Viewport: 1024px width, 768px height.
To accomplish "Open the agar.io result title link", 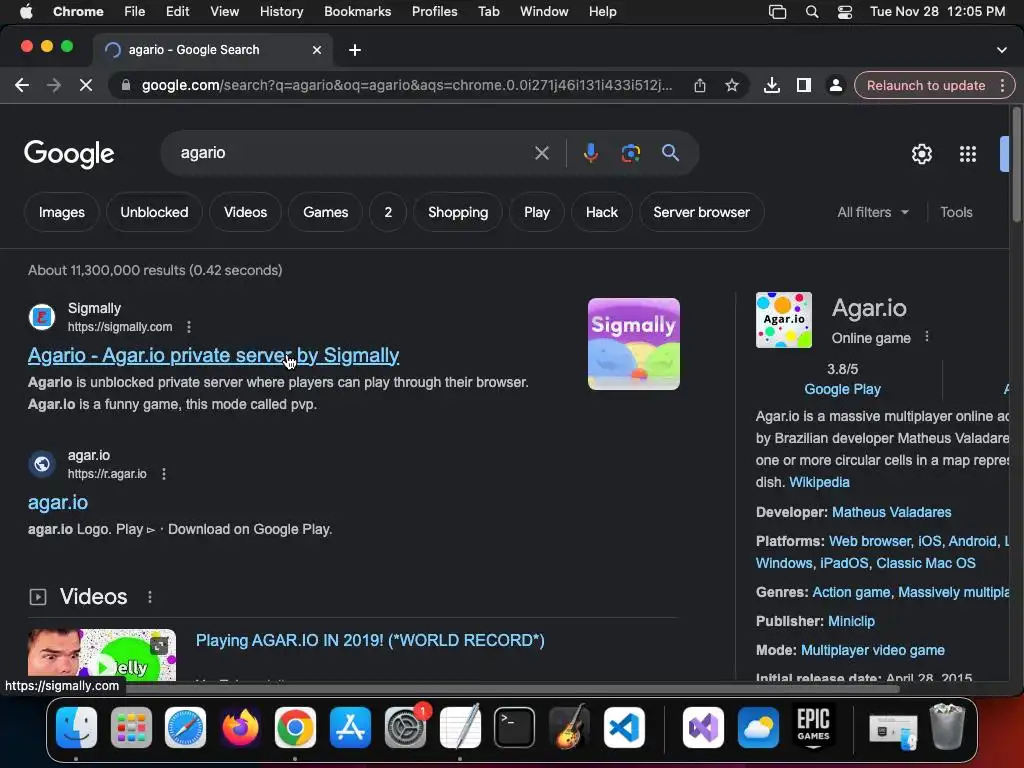I will [57, 502].
